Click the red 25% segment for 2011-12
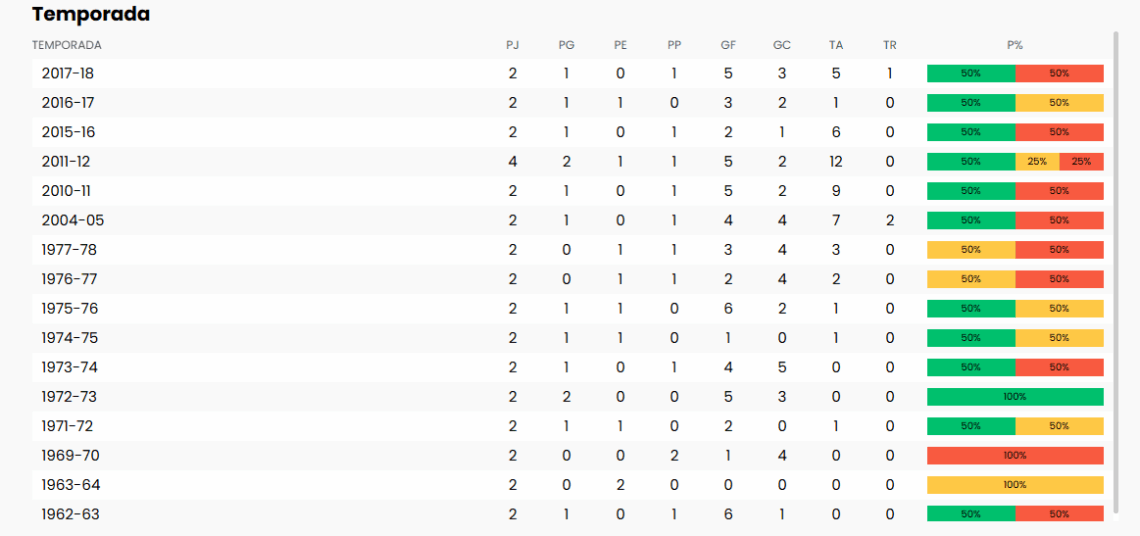1140x536 pixels. pos(1081,161)
